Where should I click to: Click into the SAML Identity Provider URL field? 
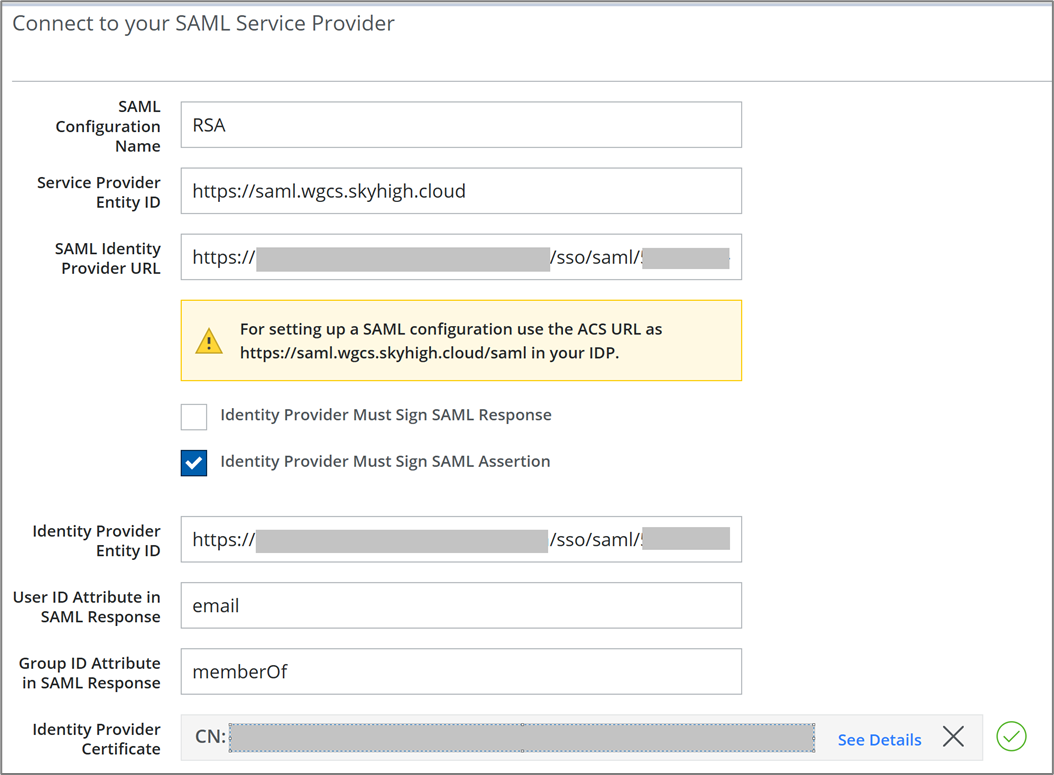461,257
